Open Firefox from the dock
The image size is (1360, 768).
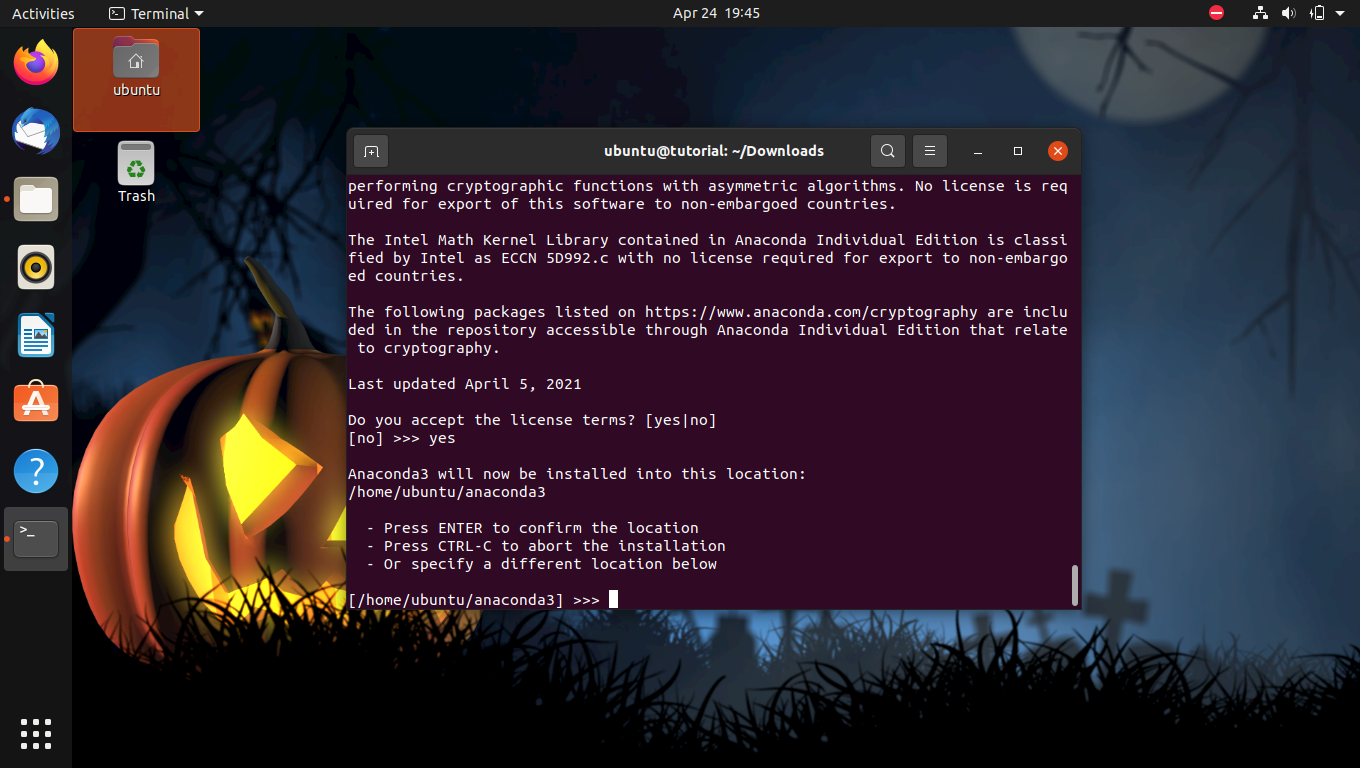pyautogui.click(x=36, y=63)
